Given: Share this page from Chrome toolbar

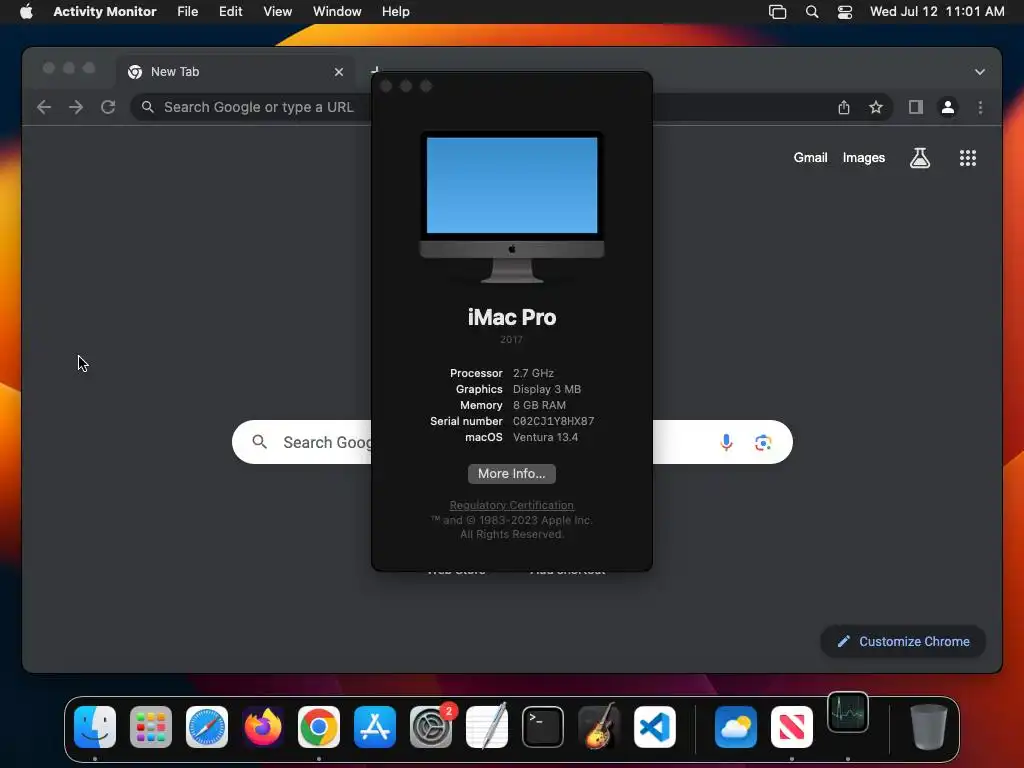Looking at the screenshot, I should coord(844,107).
